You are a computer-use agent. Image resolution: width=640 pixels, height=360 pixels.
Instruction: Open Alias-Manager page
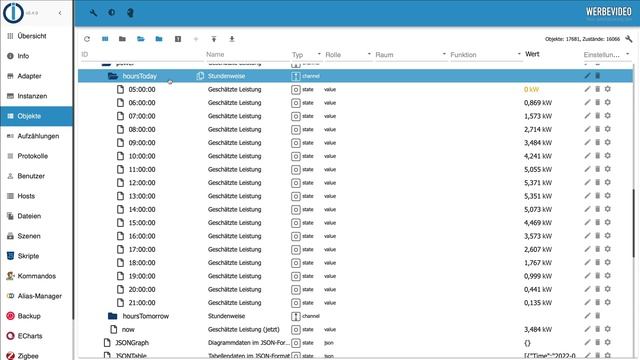pyautogui.click(x=37, y=296)
